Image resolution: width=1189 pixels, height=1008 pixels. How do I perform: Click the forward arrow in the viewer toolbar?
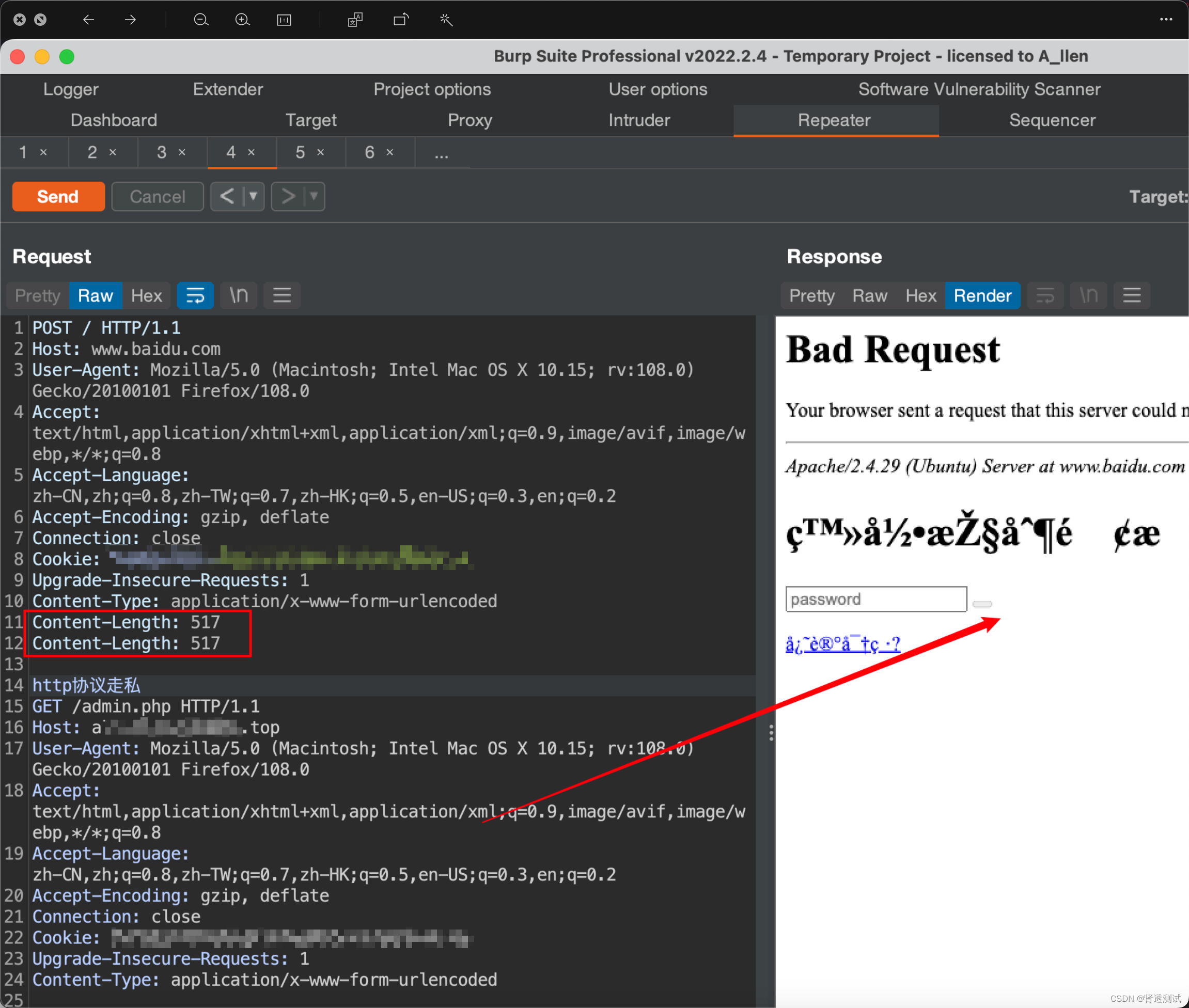coord(130,20)
